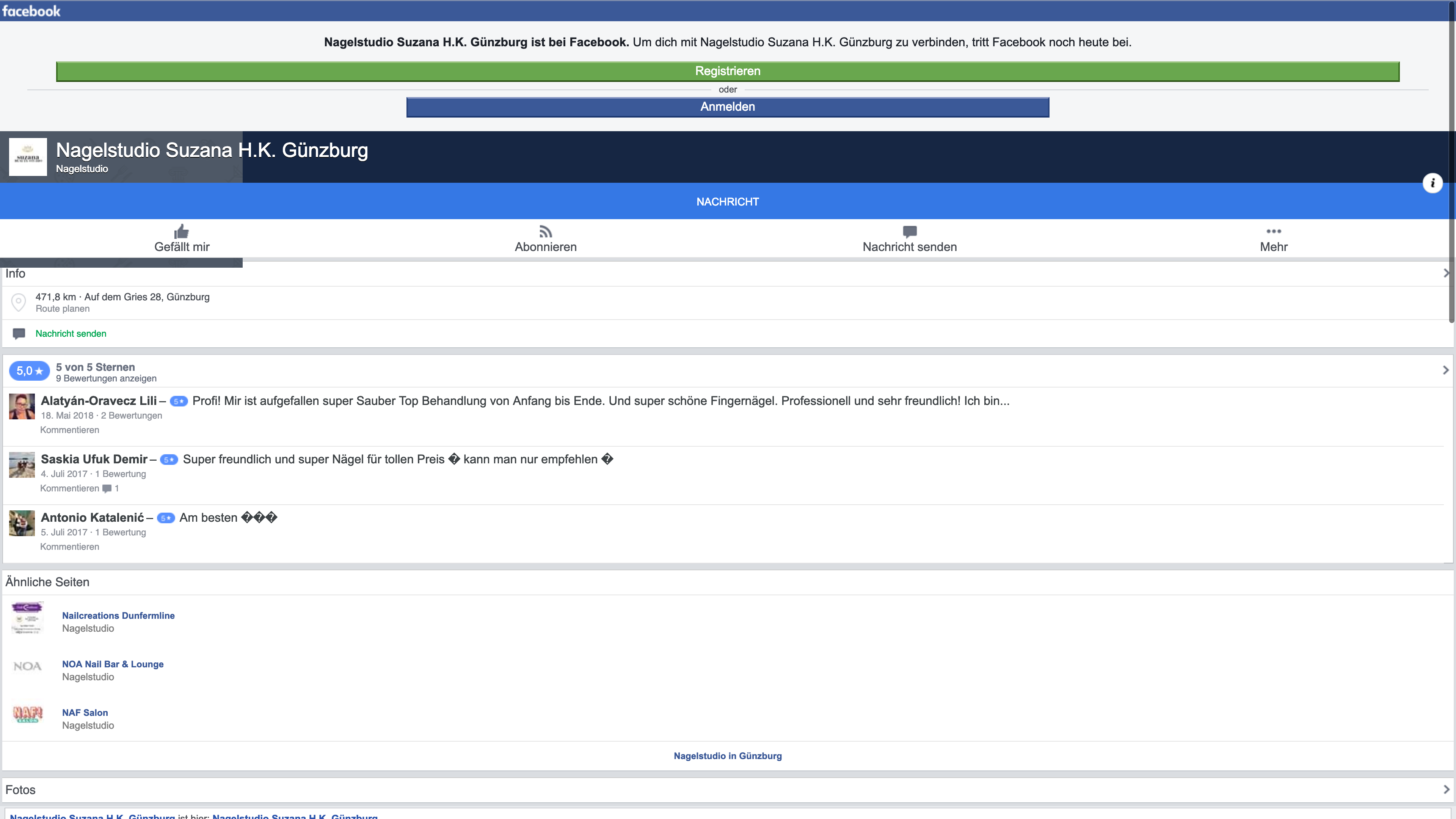Click the Route planen link
Screen dimensions: 1456x819
[x=62, y=309]
